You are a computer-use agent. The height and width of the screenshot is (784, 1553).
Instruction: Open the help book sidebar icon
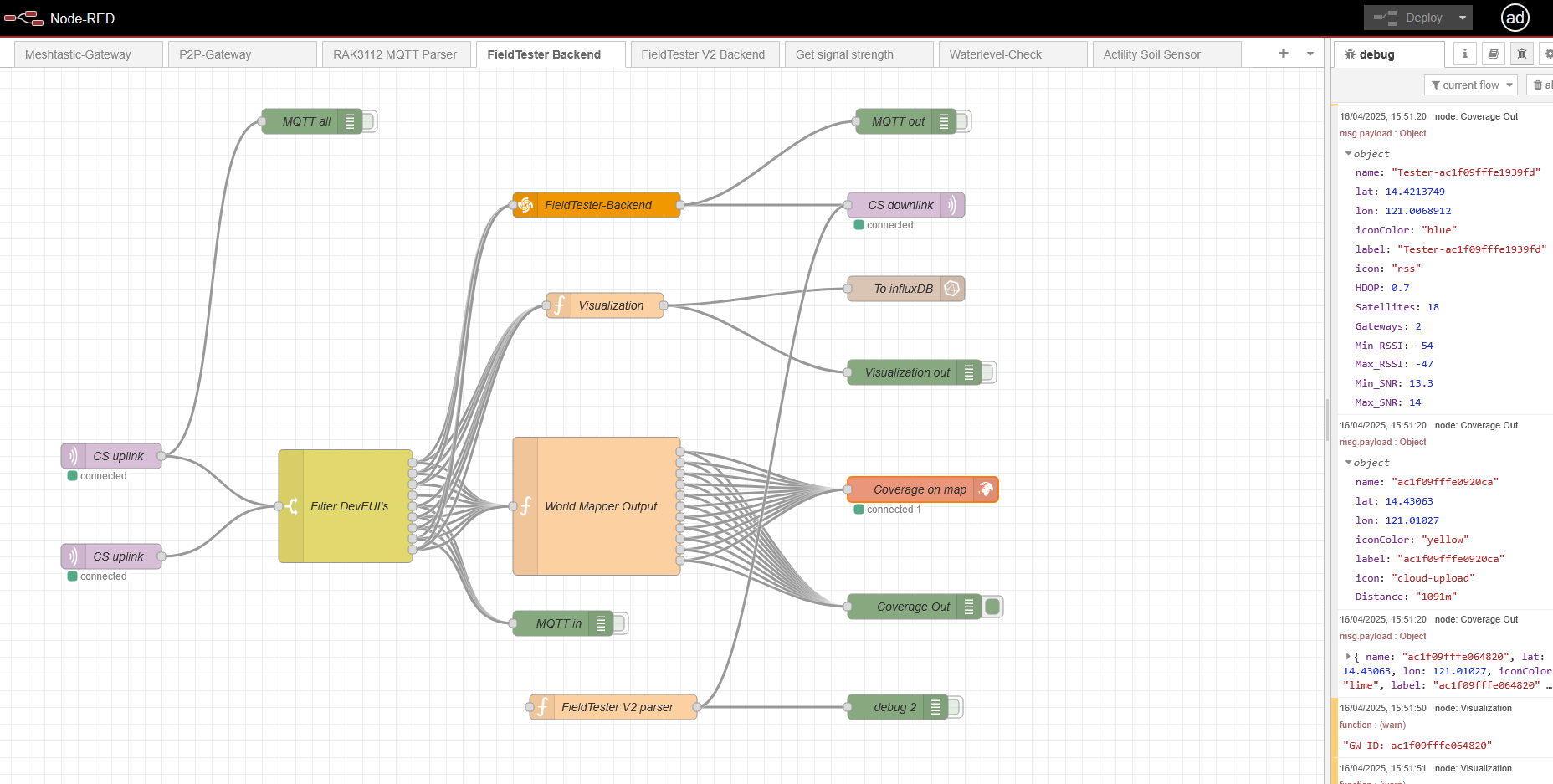1493,54
